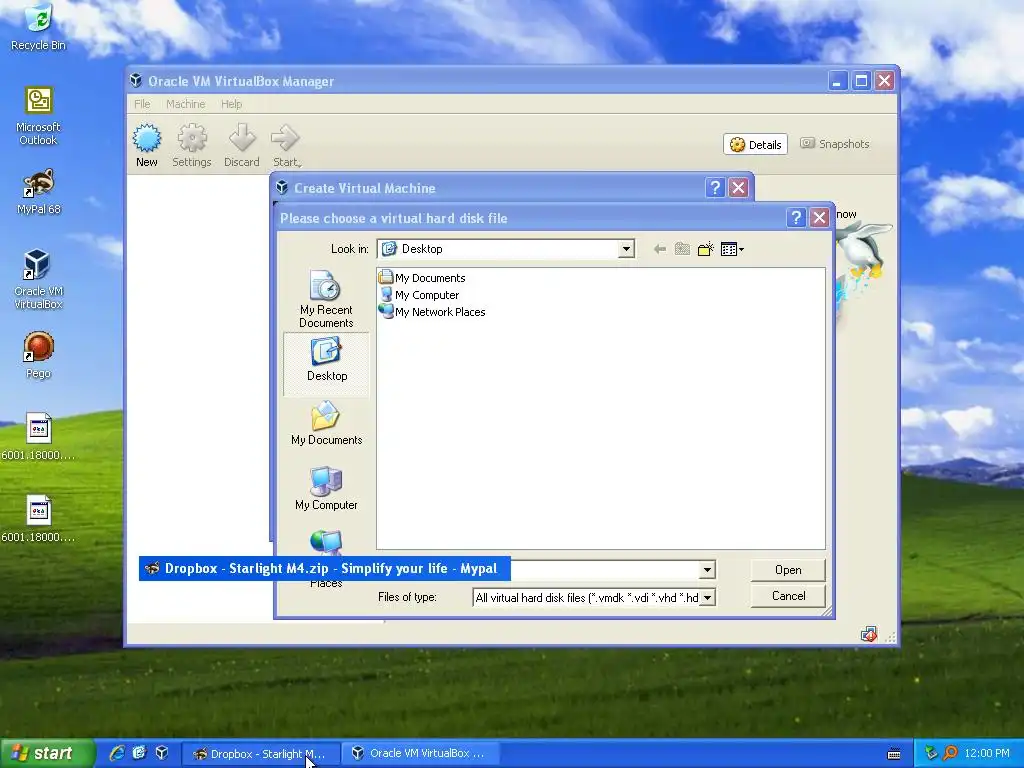The width and height of the screenshot is (1024, 768).
Task: Expand the File name dropdown arrow
Action: click(x=707, y=569)
